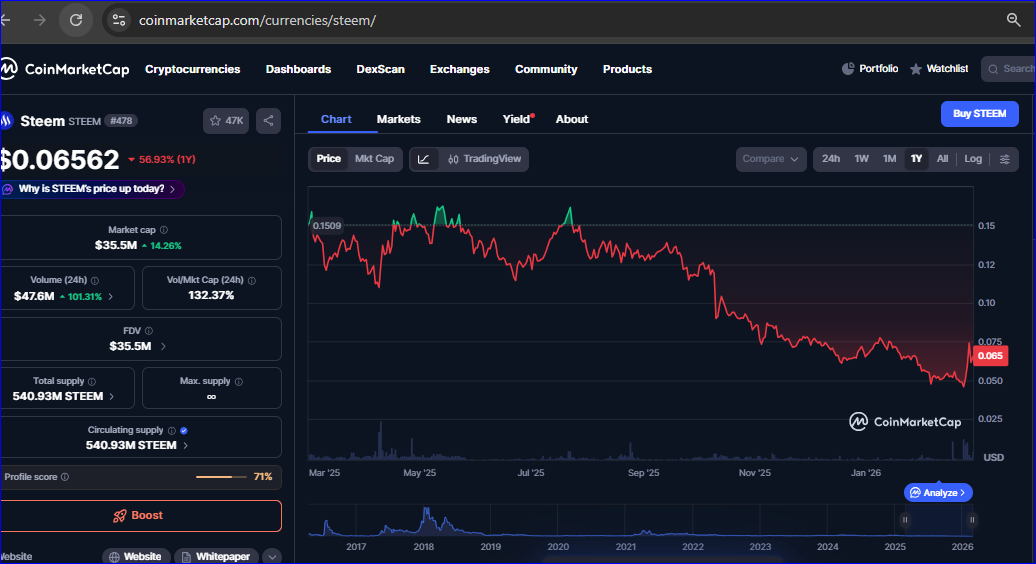Click the Buy STEEM button
1036x564 pixels.
(979, 114)
